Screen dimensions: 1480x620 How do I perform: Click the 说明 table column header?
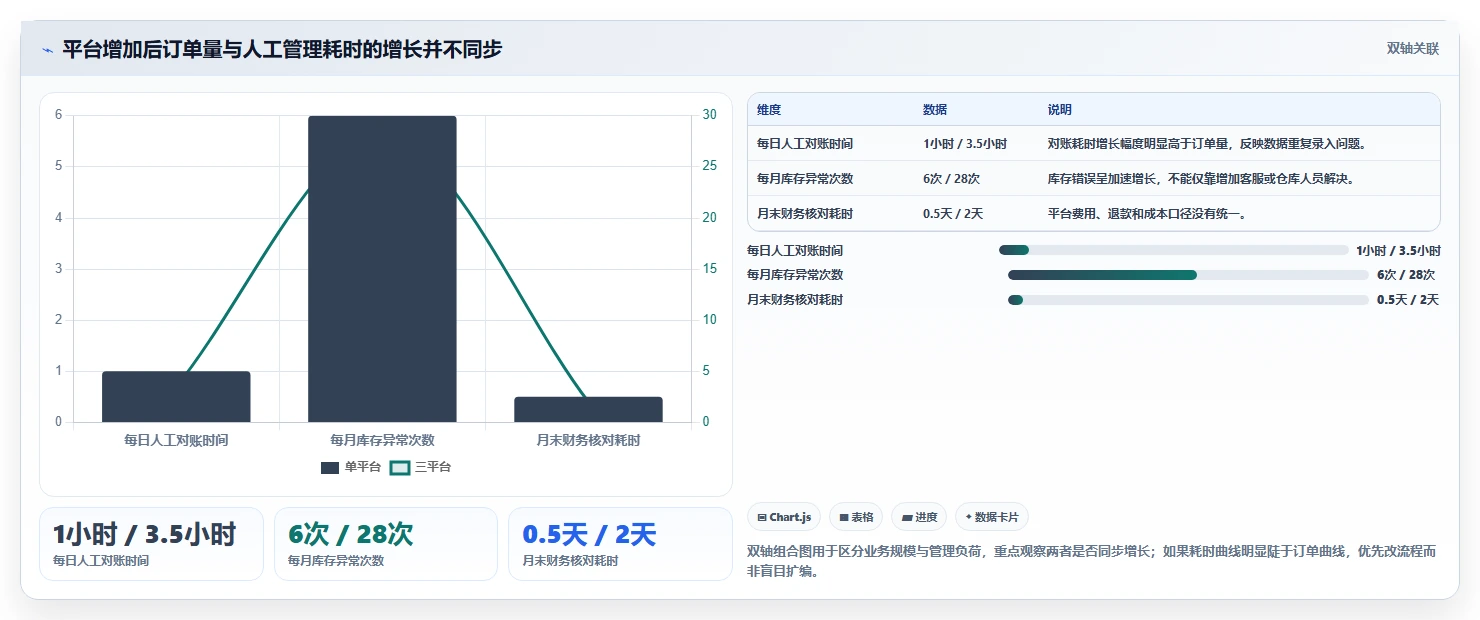point(1059,110)
